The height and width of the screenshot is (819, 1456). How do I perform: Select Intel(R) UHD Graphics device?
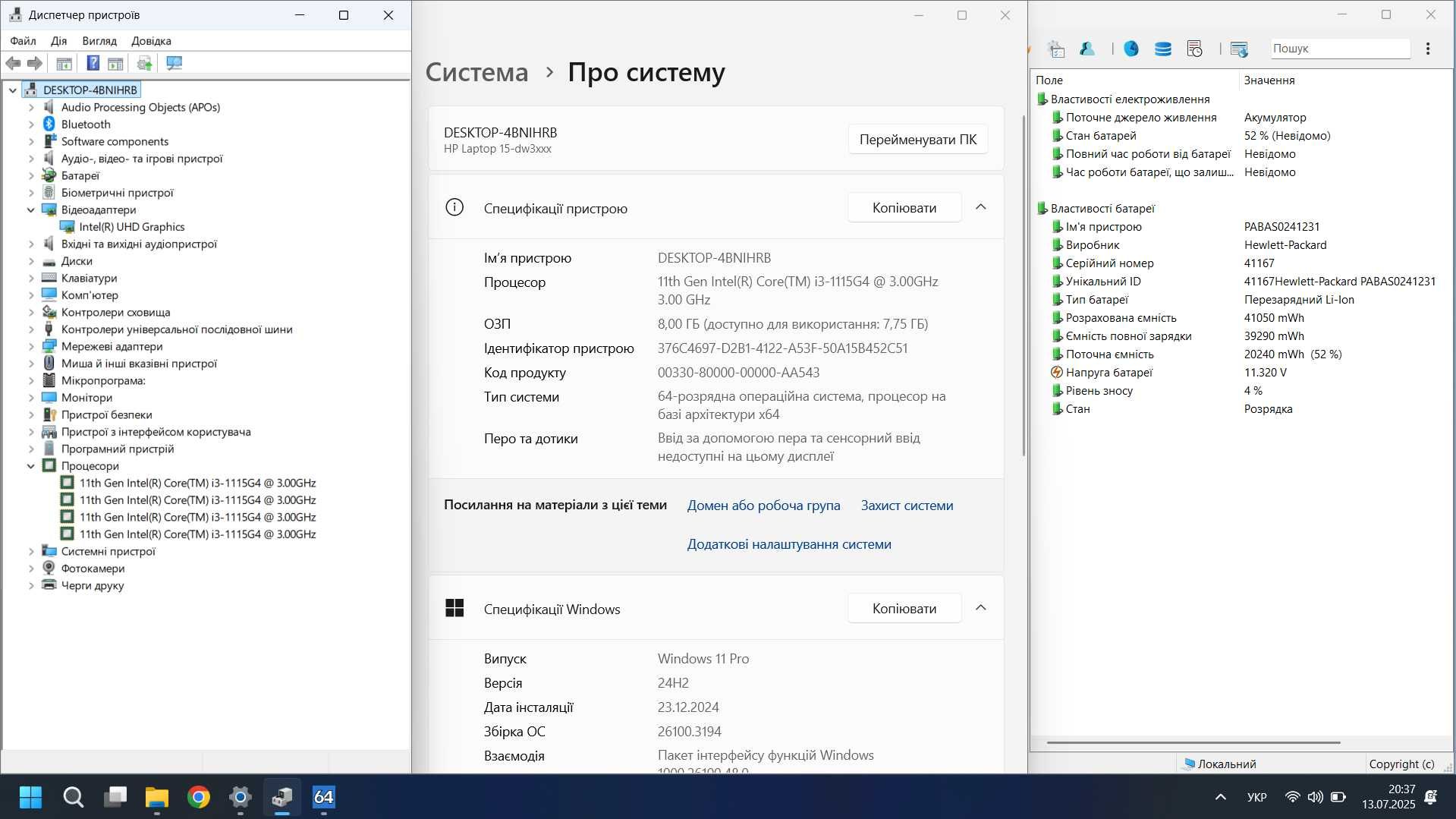pos(132,227)
